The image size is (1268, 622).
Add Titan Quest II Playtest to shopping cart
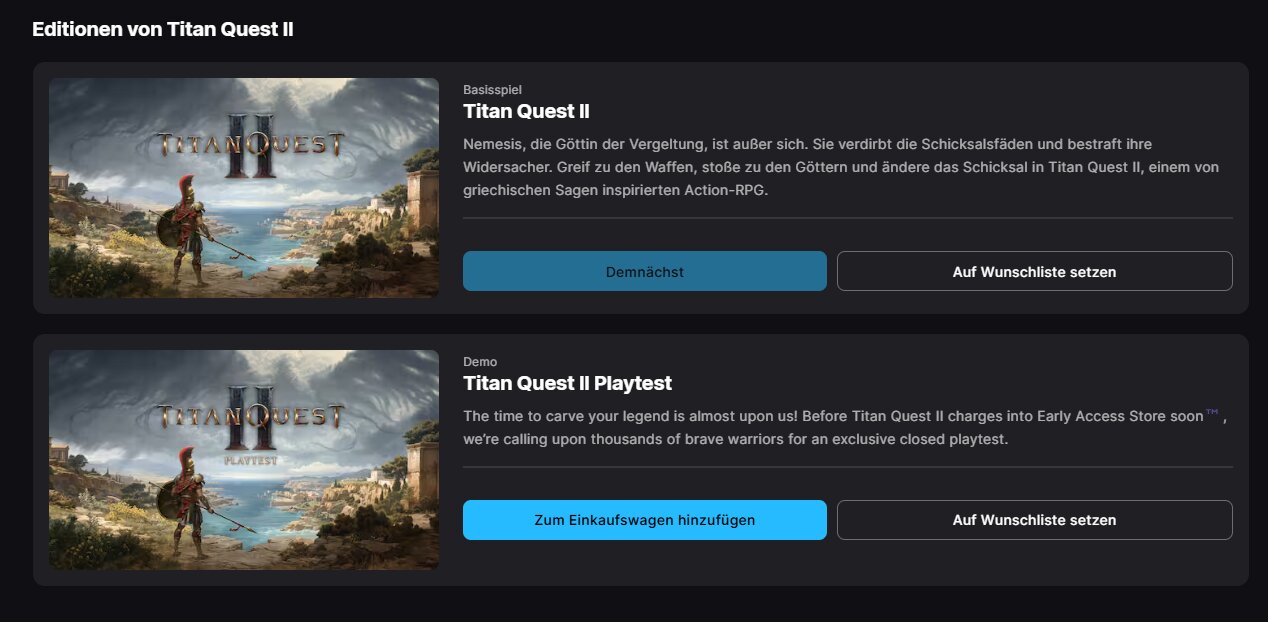pyautogui.click(x=644, y=520)
